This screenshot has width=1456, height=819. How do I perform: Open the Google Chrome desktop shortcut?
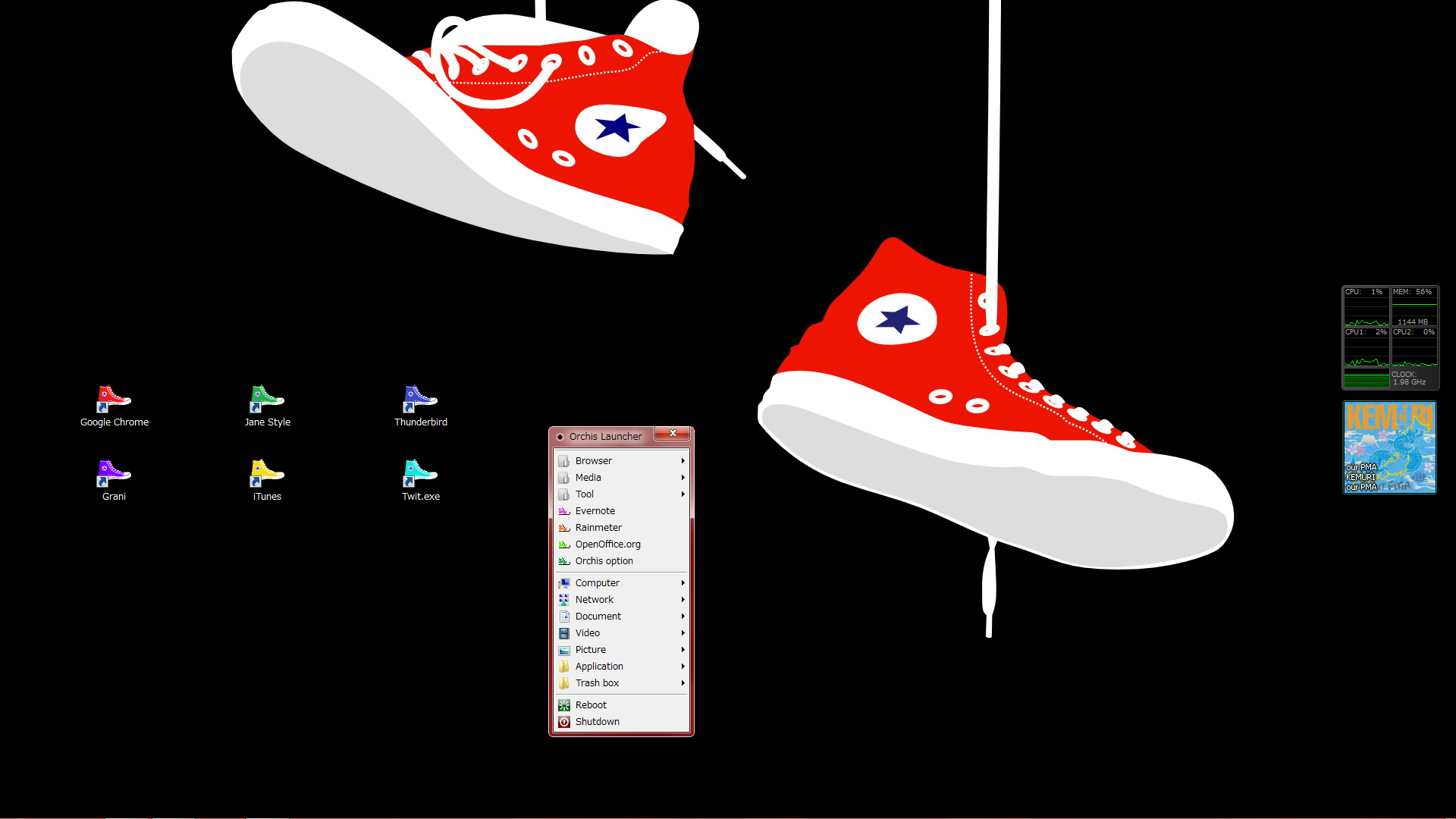tap(114, 399)
